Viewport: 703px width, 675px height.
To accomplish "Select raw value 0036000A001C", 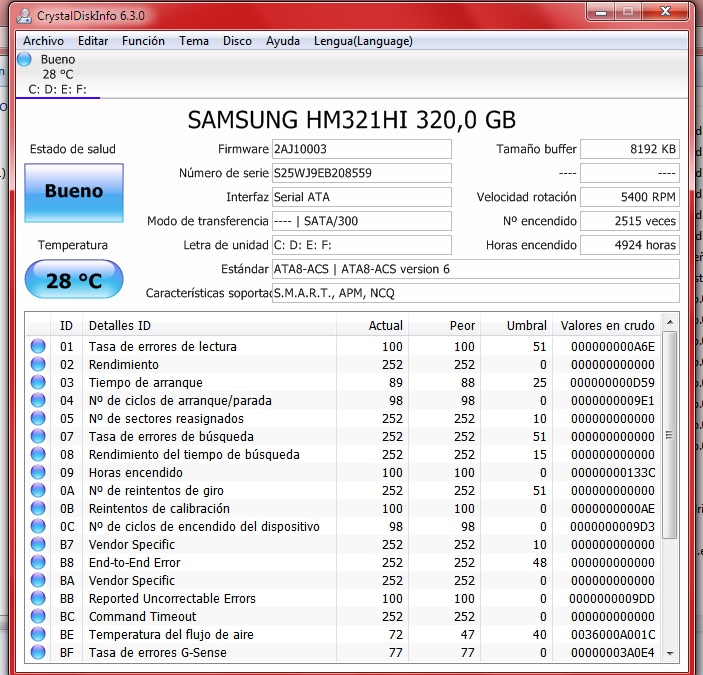I will point(612,635).
